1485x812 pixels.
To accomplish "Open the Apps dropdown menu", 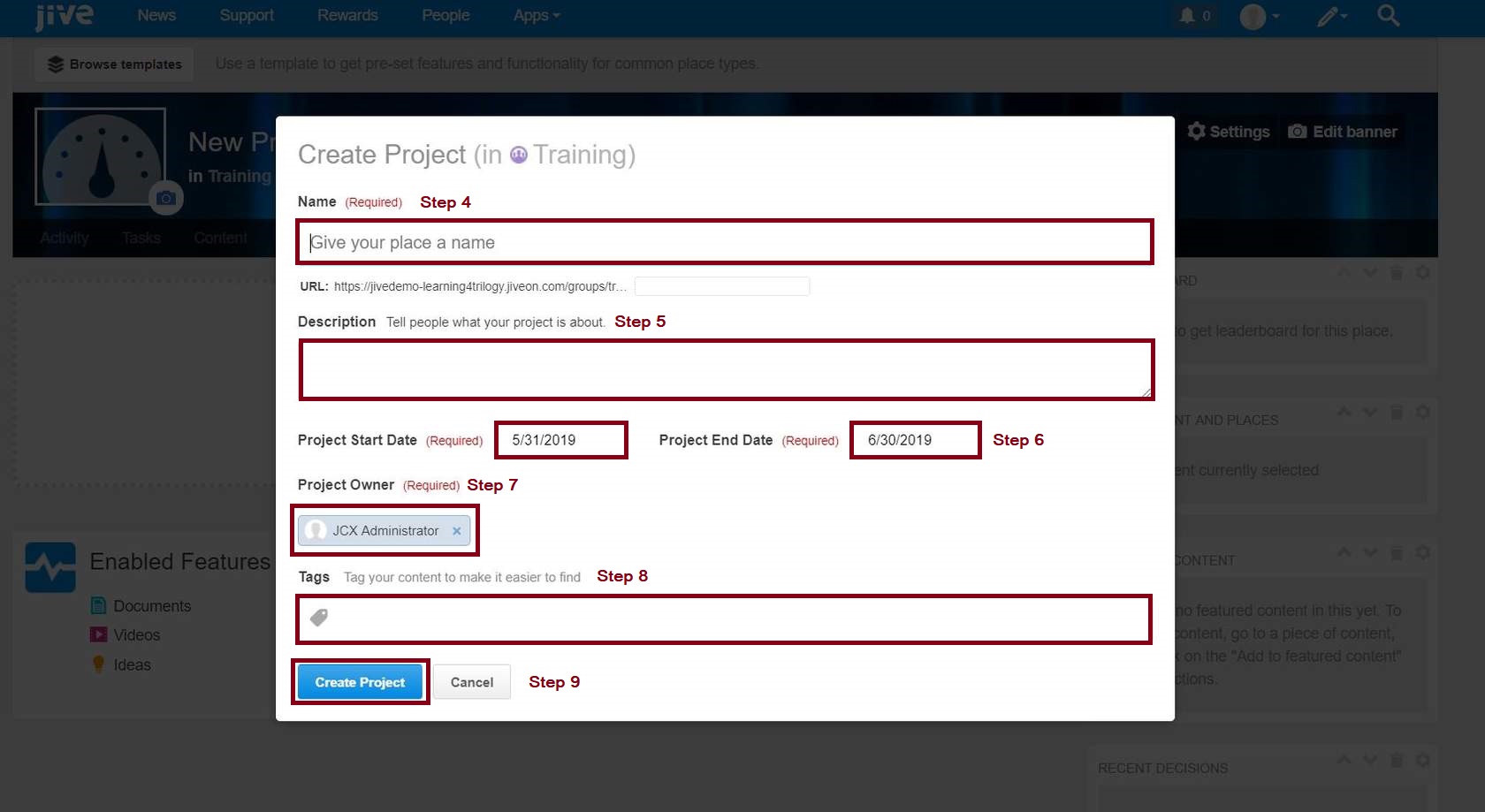I will (536, 16).
